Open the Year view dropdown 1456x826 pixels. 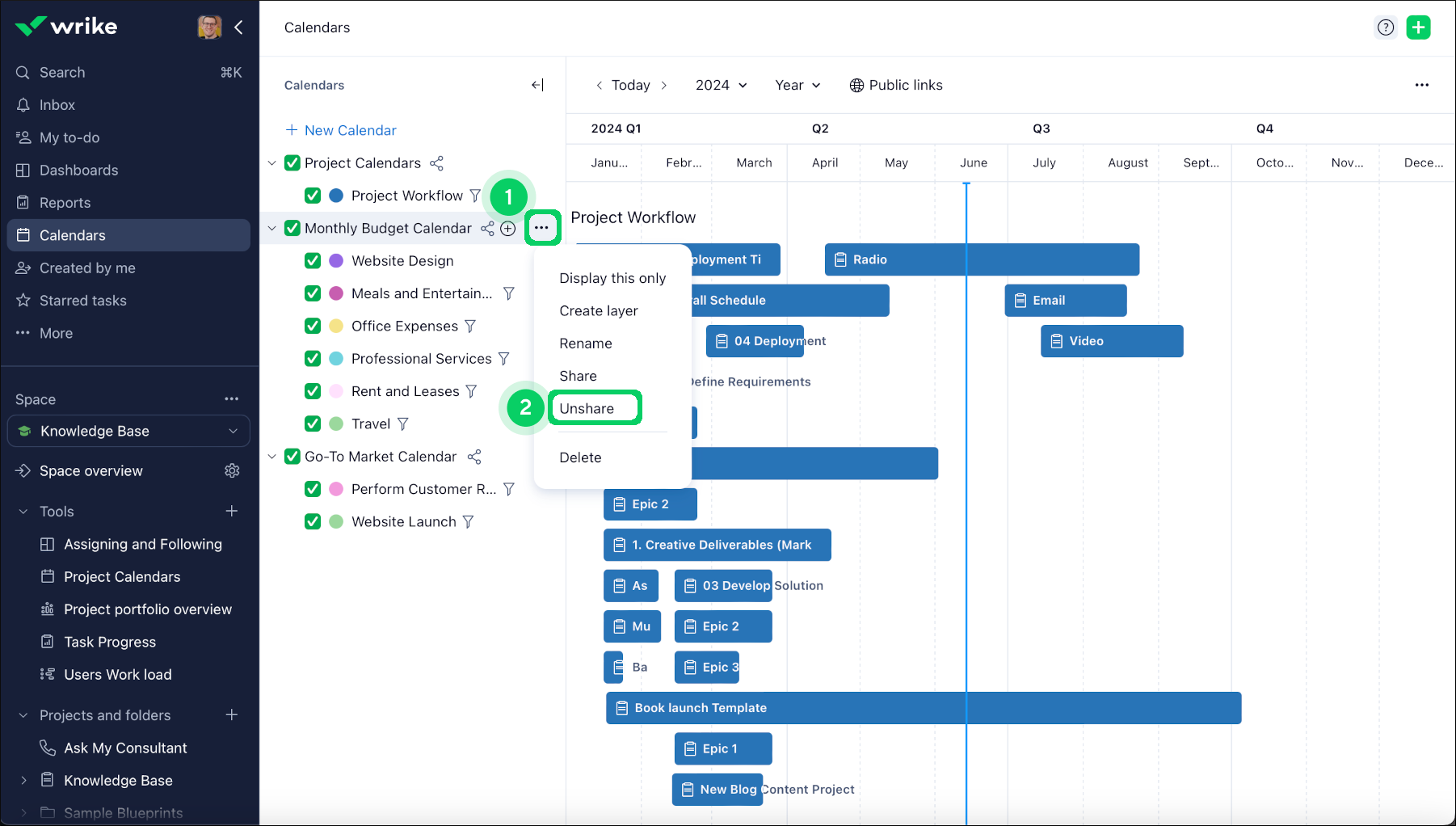(x=797, y=85)
